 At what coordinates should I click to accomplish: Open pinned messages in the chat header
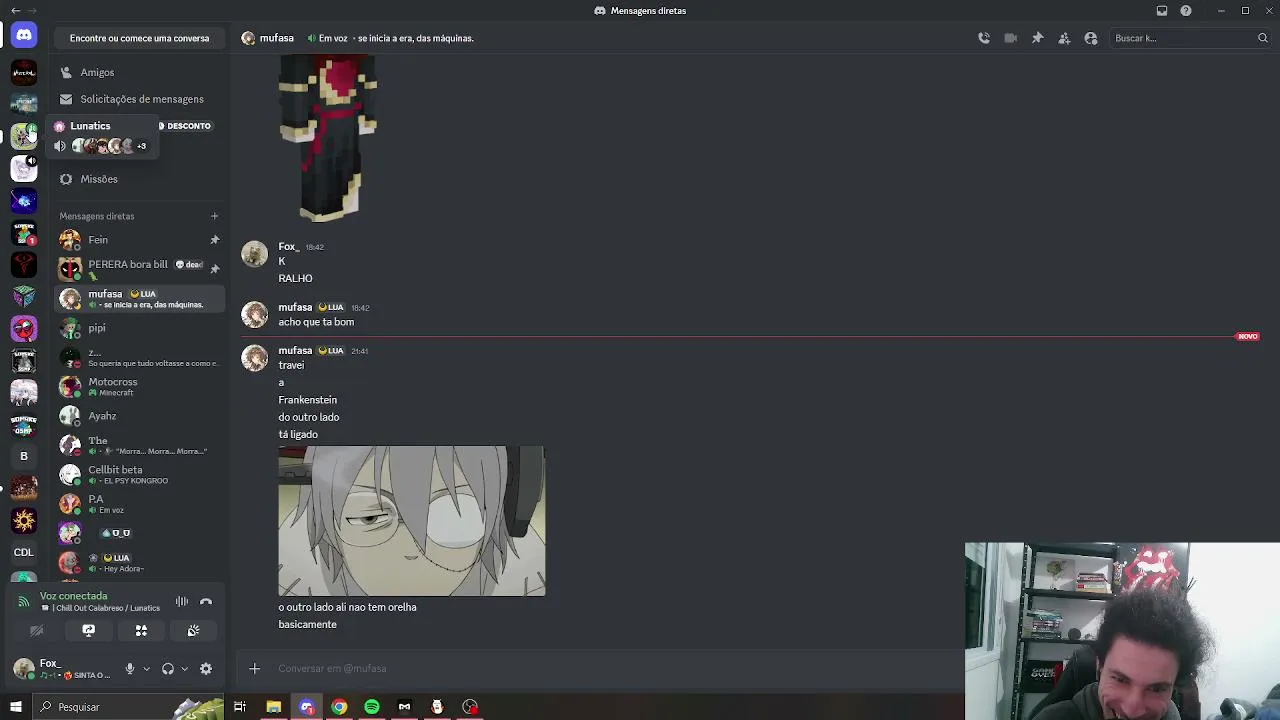click(1038, 38)
